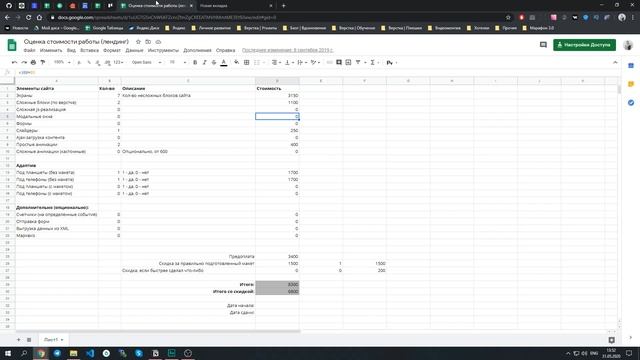Star the document title
This screenshot has width=640, height=360.
tap(138, 42)
